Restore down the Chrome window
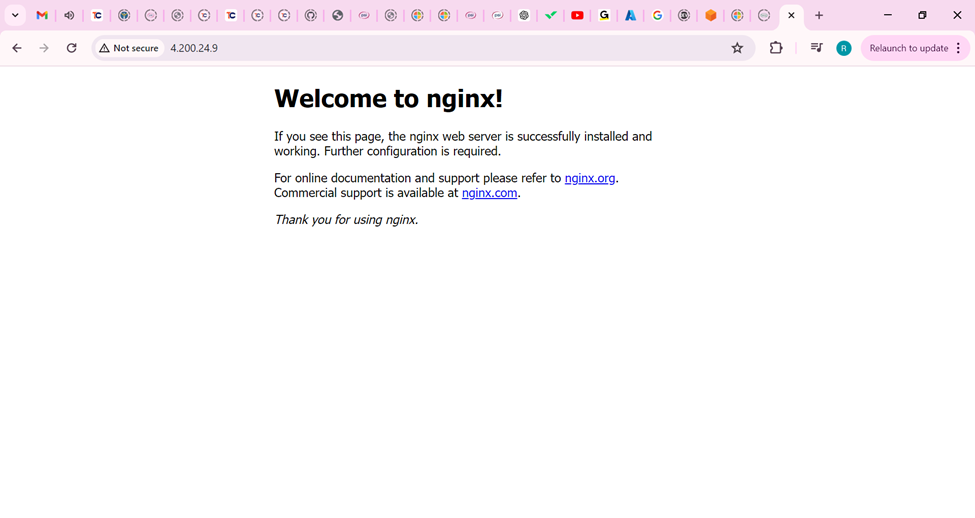The width and height of the screenshot is (975, 518). coord(923,16)
